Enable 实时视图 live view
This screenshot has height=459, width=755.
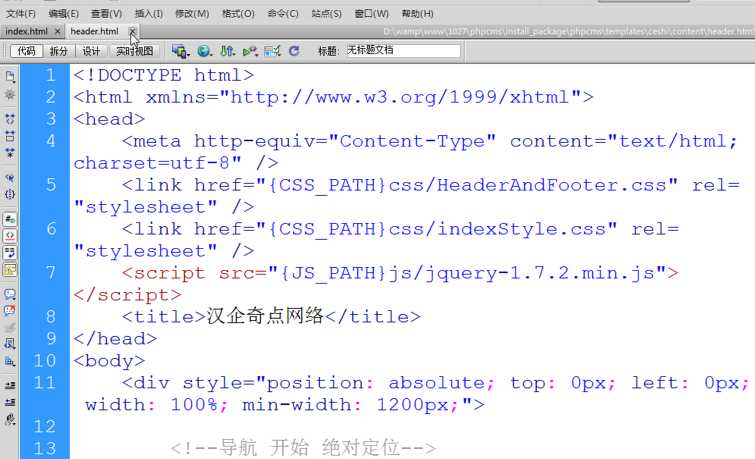[134, 51]
